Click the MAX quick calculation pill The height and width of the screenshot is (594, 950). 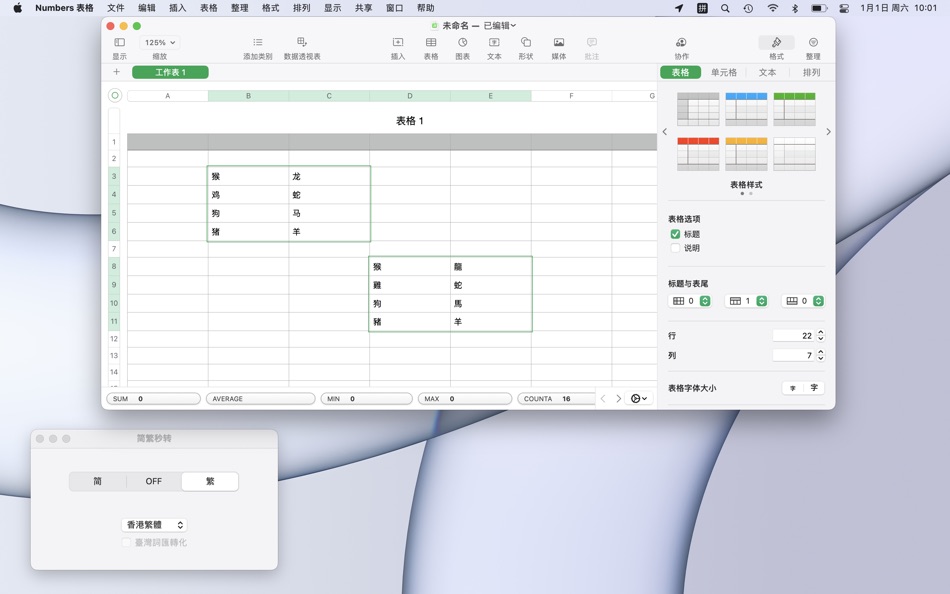(465, 399)
